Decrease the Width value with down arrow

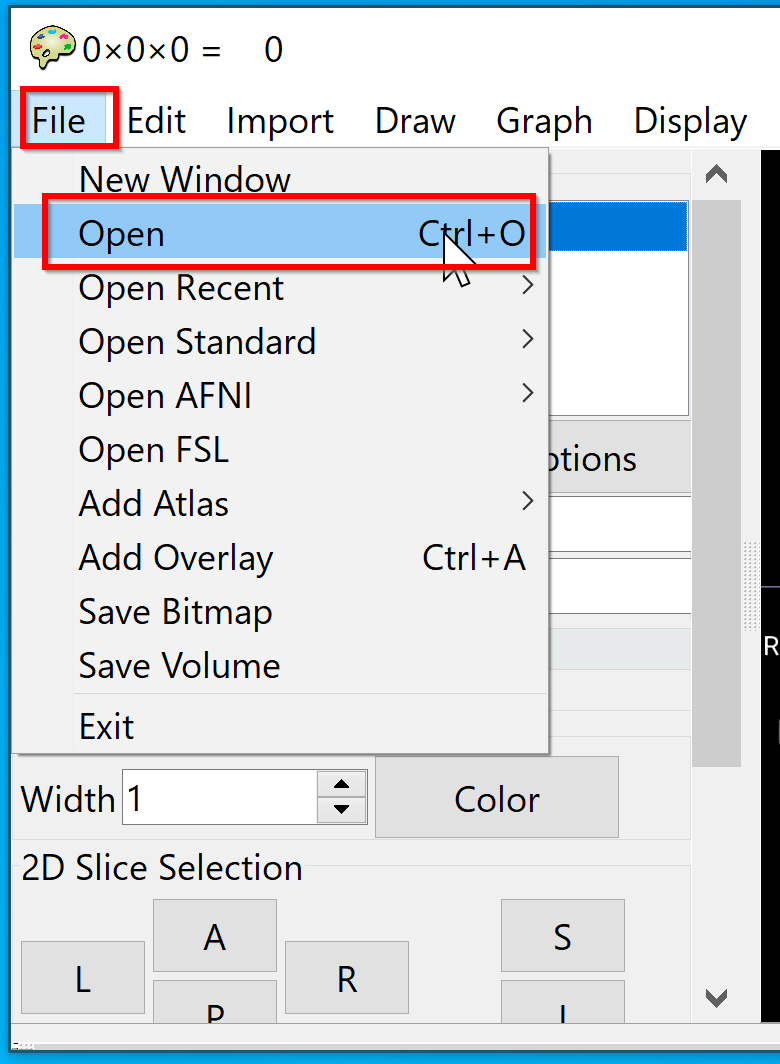(341, 810)
